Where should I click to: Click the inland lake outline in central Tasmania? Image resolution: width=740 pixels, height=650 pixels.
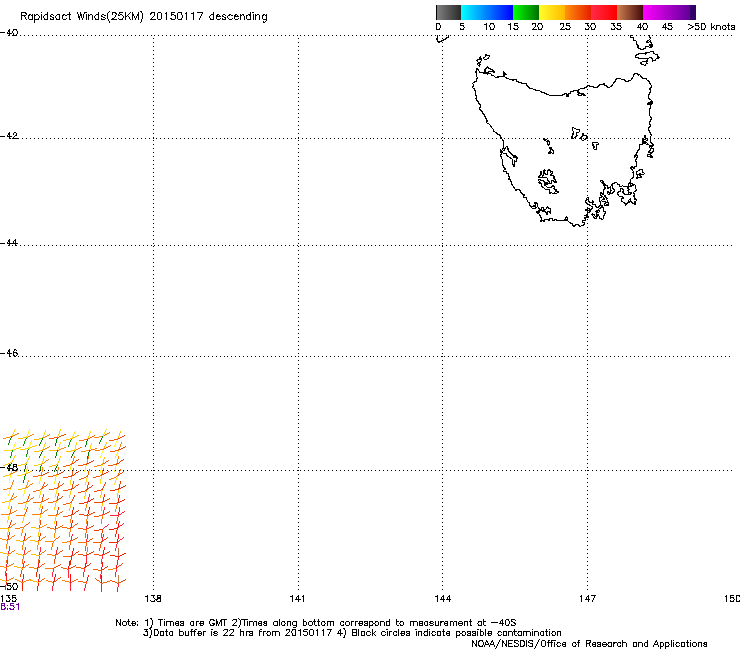point(548,181)
